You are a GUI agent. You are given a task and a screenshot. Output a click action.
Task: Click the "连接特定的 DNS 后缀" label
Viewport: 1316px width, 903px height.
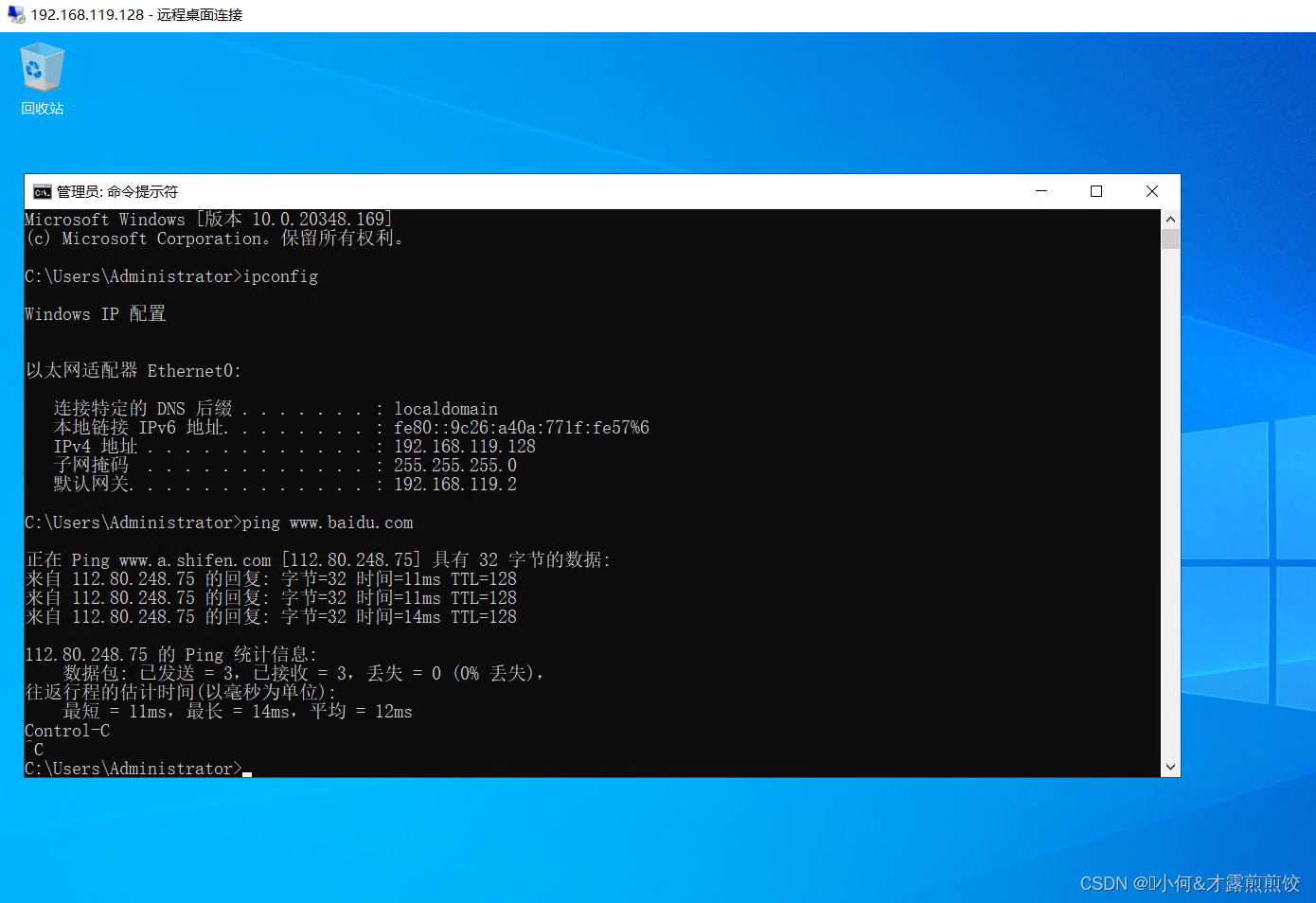tap(143, 409)
